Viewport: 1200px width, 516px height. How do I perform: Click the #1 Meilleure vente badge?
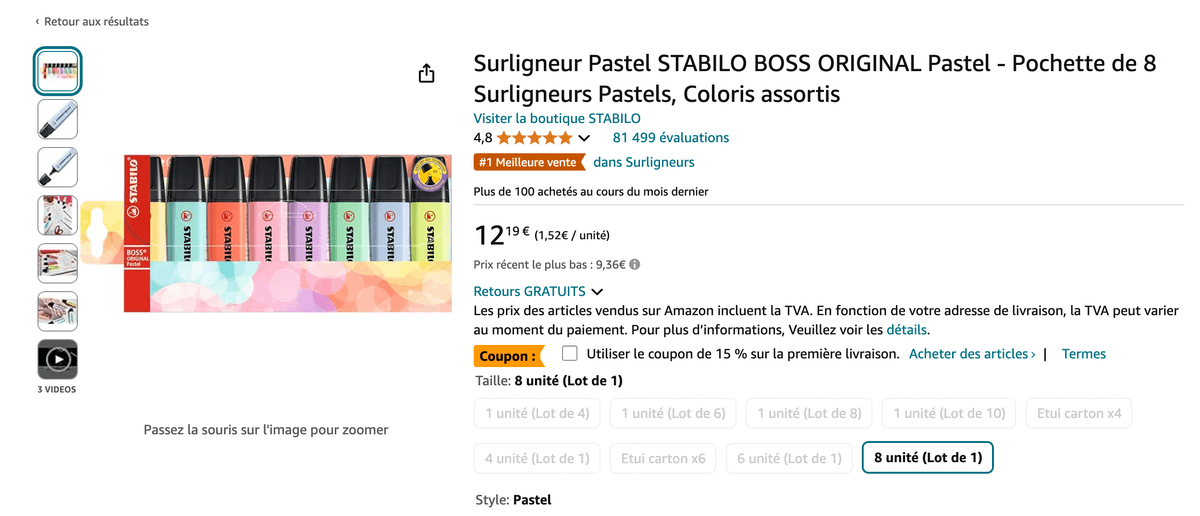(529, 162)
